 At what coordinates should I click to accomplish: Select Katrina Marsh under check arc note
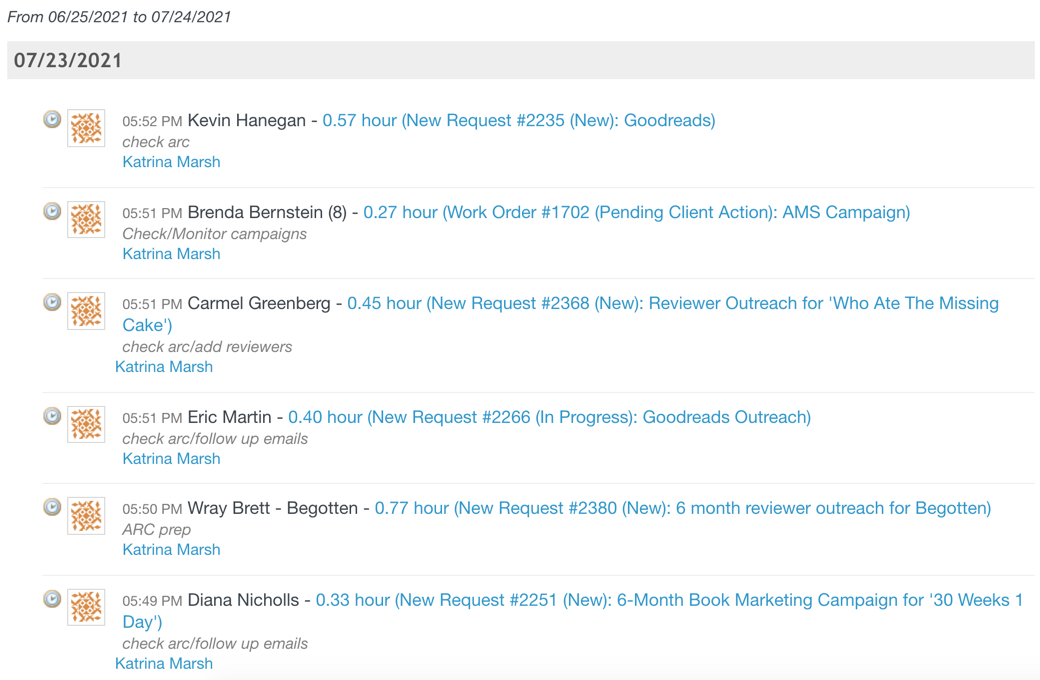pos(171,162)
